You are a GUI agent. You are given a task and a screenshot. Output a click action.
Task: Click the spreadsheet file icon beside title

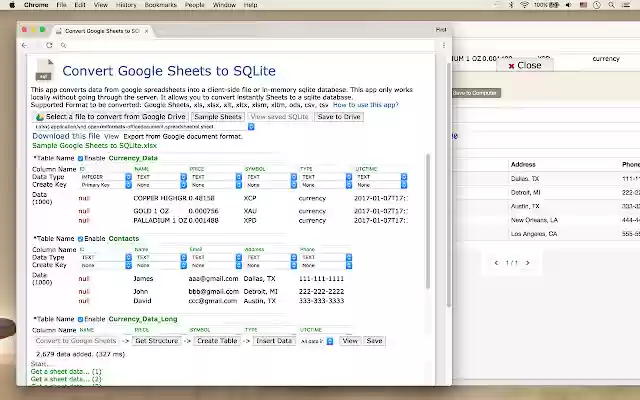click(x=44, y=70)
